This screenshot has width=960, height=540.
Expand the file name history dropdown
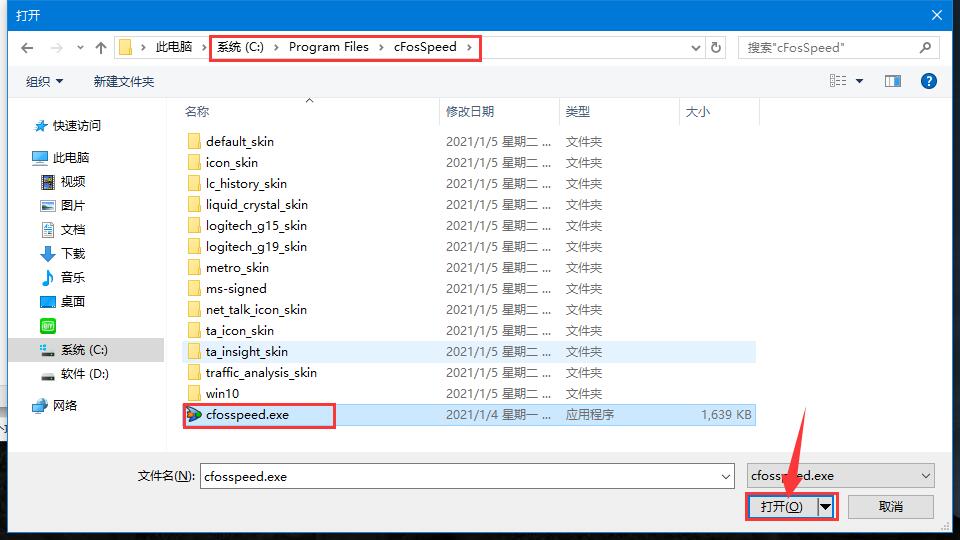[x=726, y=476]
